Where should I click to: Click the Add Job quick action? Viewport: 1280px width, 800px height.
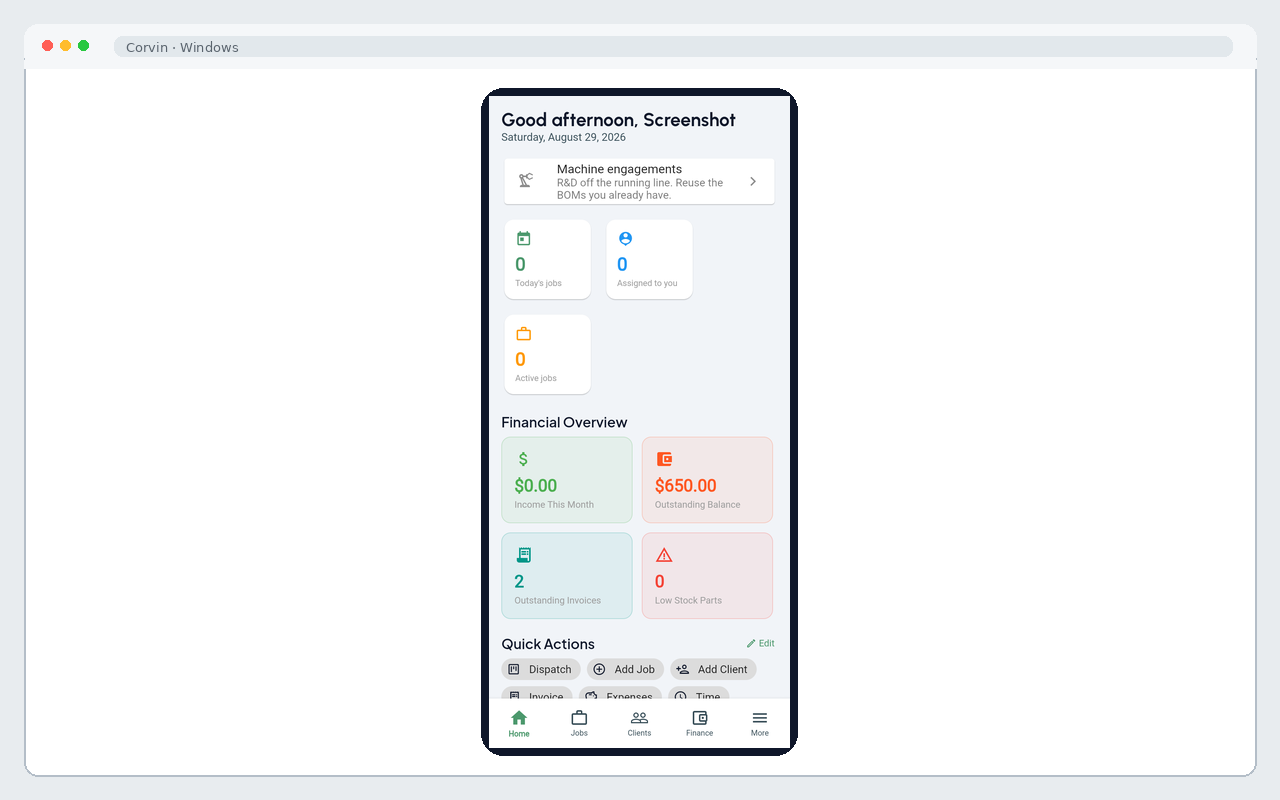625,669
